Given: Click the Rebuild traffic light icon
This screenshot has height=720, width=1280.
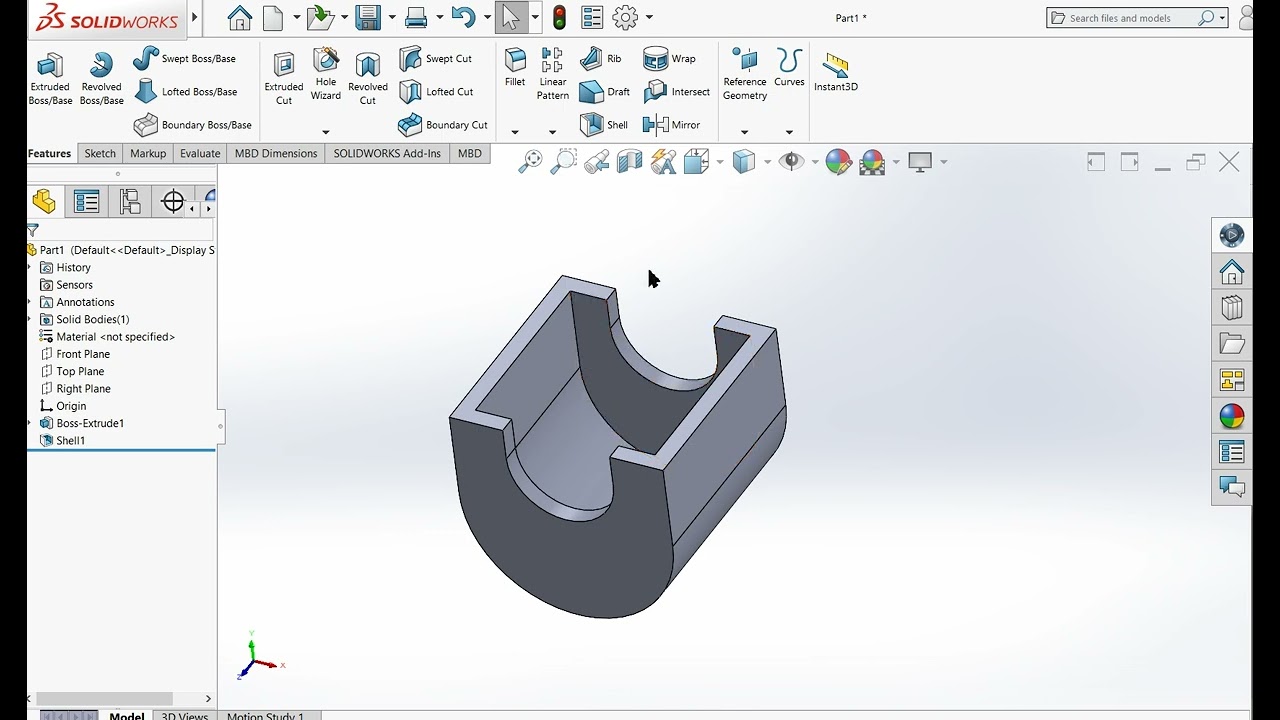Looking at the screenshot, I should [x=559, y=17].
